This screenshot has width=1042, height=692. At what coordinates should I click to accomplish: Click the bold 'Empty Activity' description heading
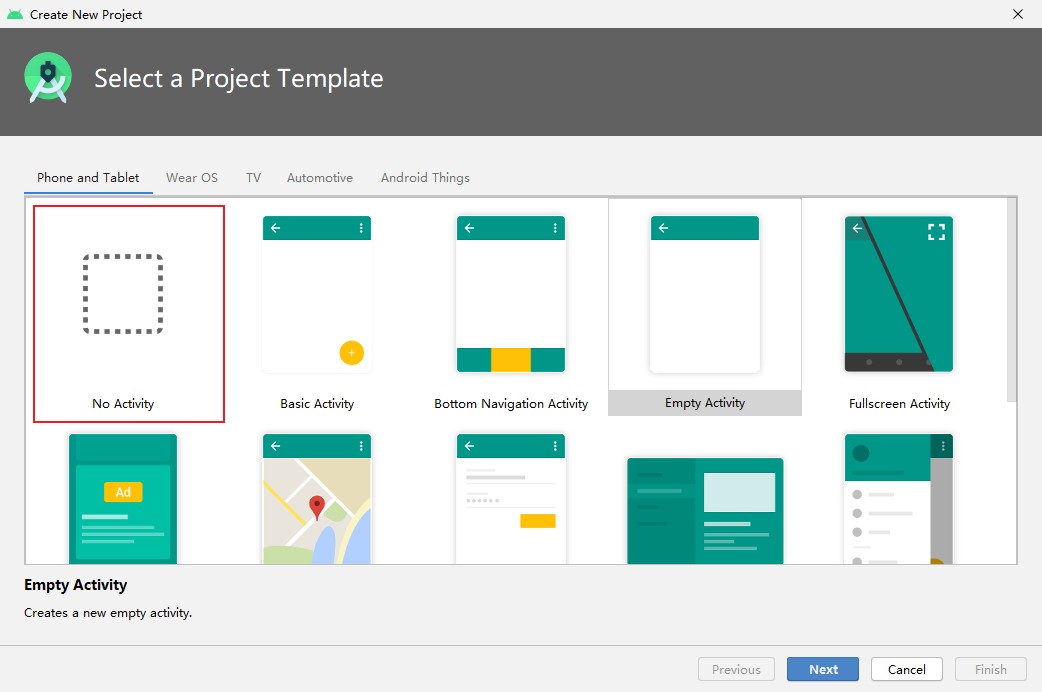pos(76,585)
